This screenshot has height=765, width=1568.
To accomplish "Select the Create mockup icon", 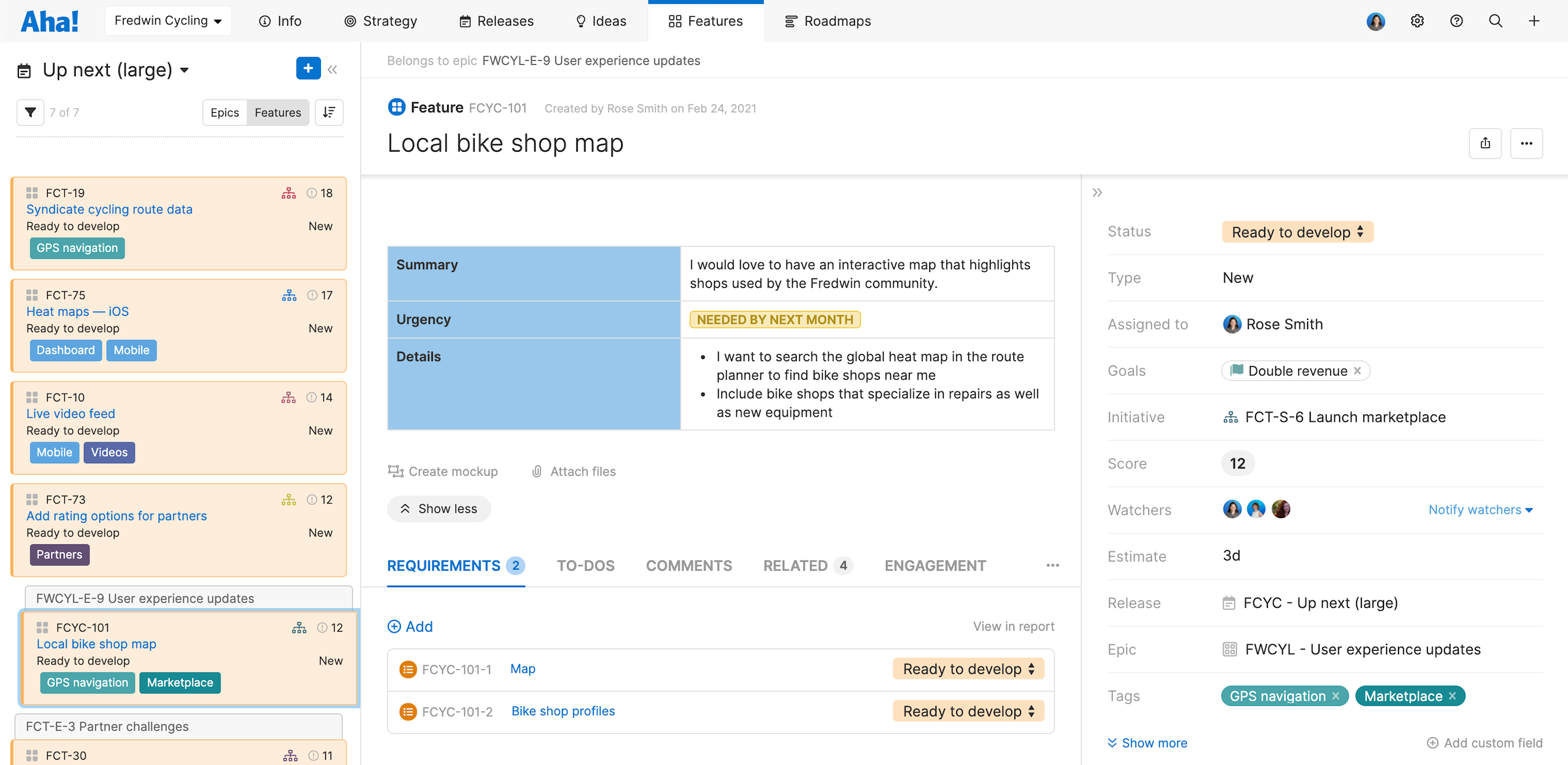I will [396, 471].
